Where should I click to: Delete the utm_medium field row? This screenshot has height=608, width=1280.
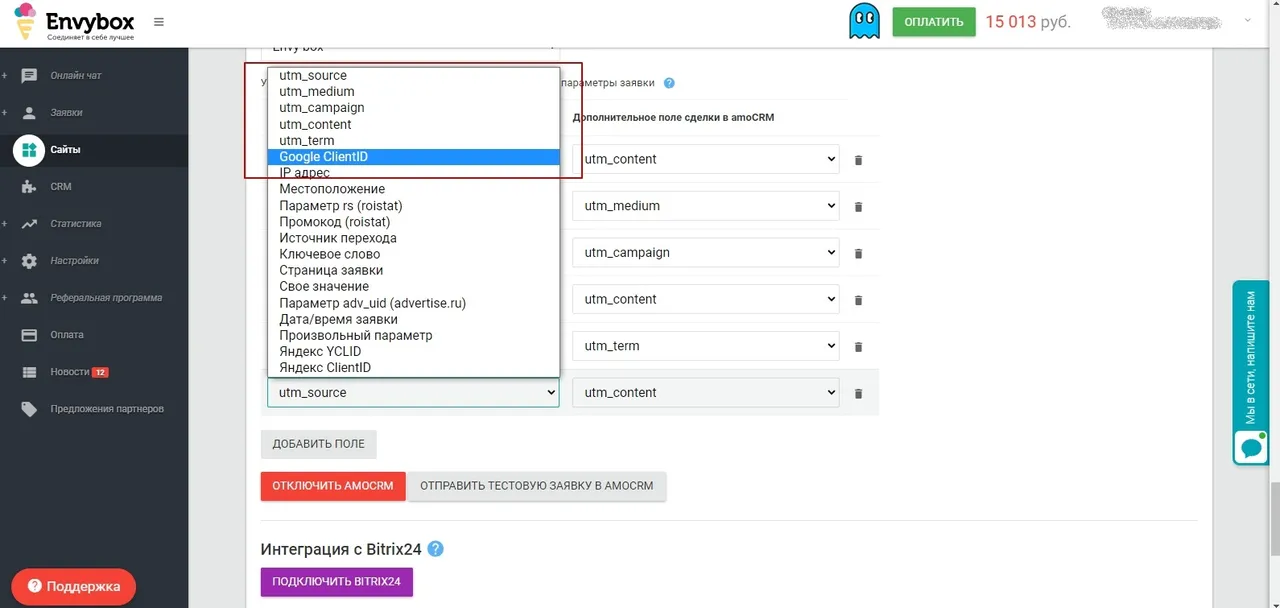point(858,207)
